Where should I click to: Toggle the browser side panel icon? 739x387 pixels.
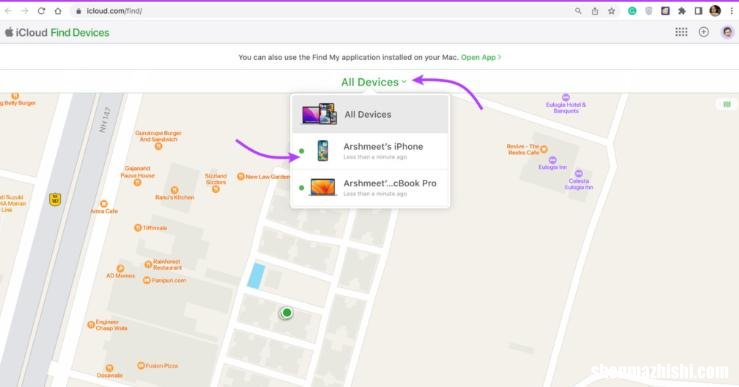(x=698, y=11)
